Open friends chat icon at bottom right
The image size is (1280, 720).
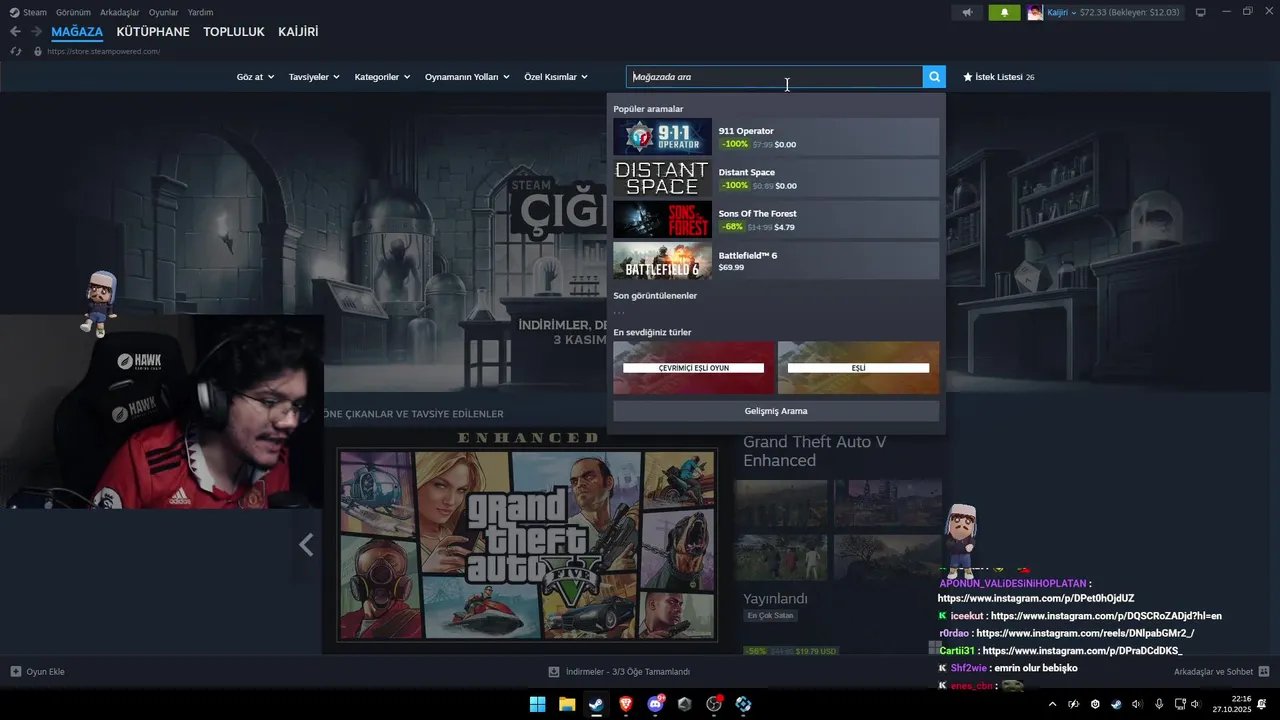pos(1264,672)
